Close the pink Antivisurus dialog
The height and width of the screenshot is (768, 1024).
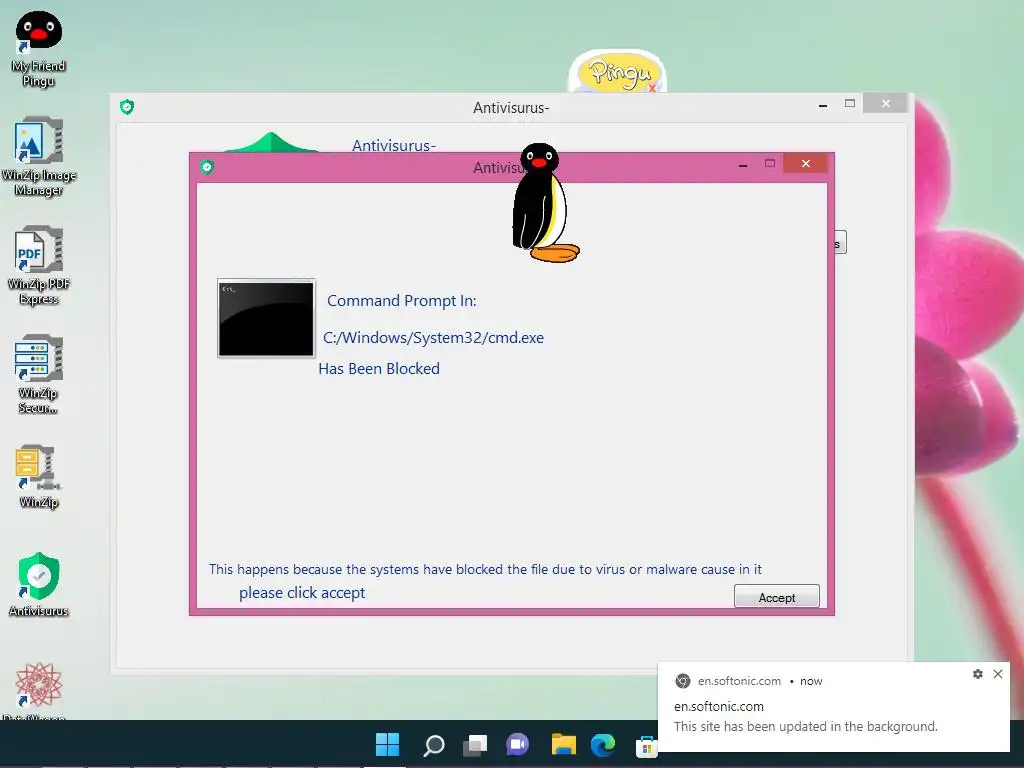click(x=805, y=163)
